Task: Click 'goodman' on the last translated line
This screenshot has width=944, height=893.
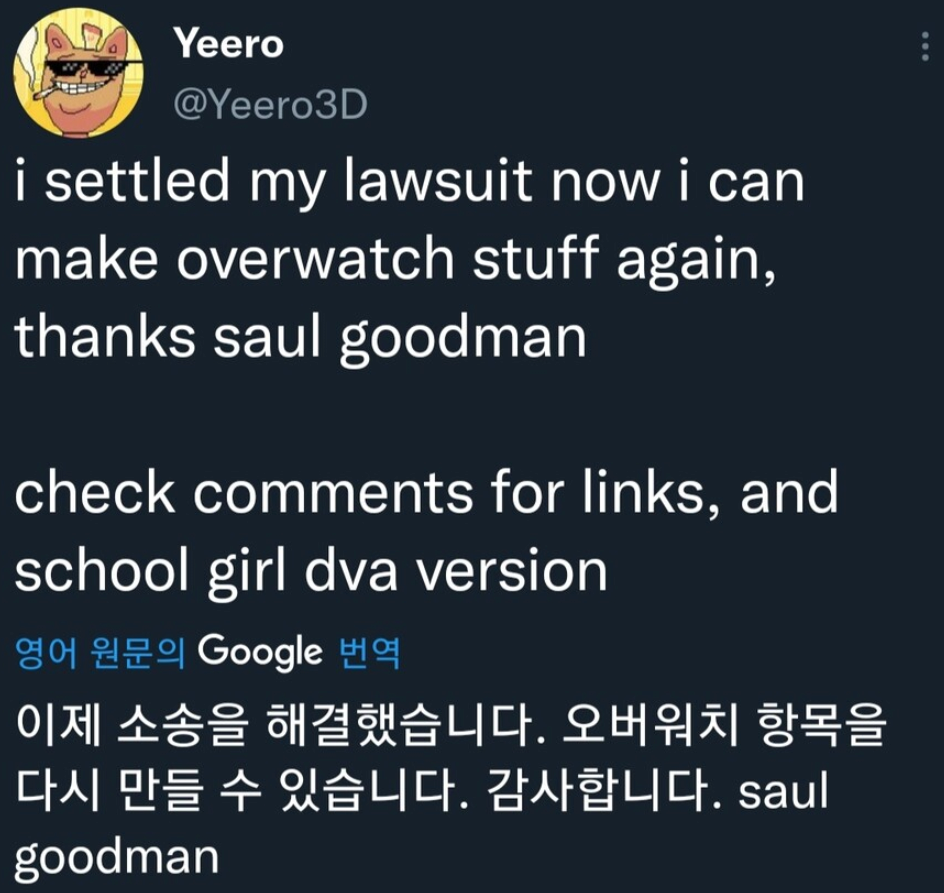Action: click(116, 859)
